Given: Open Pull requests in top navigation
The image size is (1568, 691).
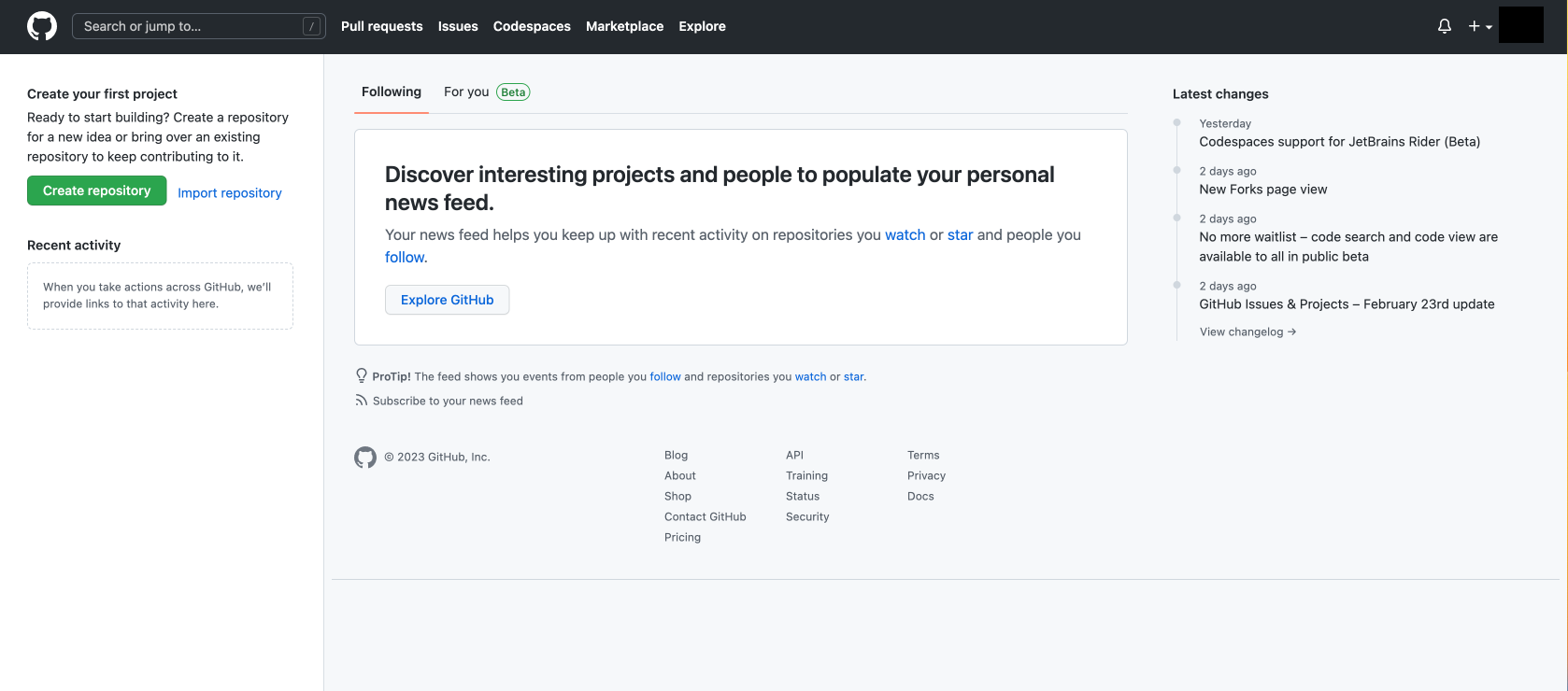Looking at the screenshot, I should click(382, 26).
